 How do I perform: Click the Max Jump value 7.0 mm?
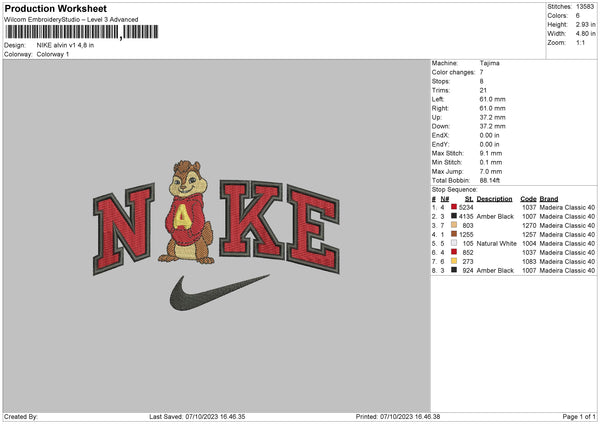(491, 171)
